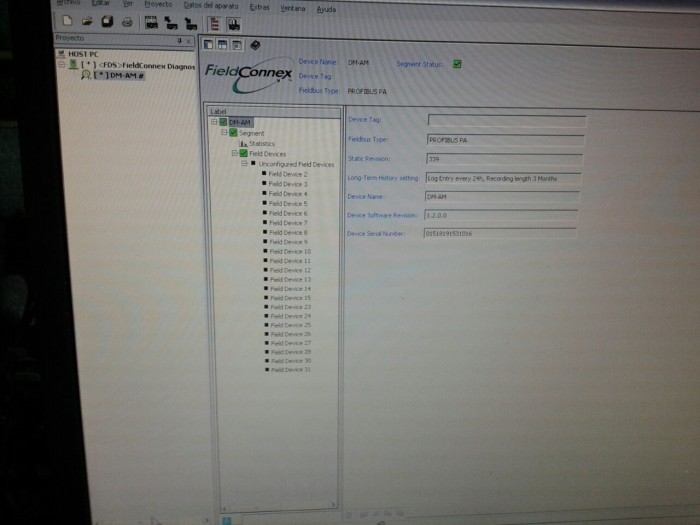The image size is (700, 525).
Task: Click scroll-right arrow of tree panel
Action: tap(333, 505)
